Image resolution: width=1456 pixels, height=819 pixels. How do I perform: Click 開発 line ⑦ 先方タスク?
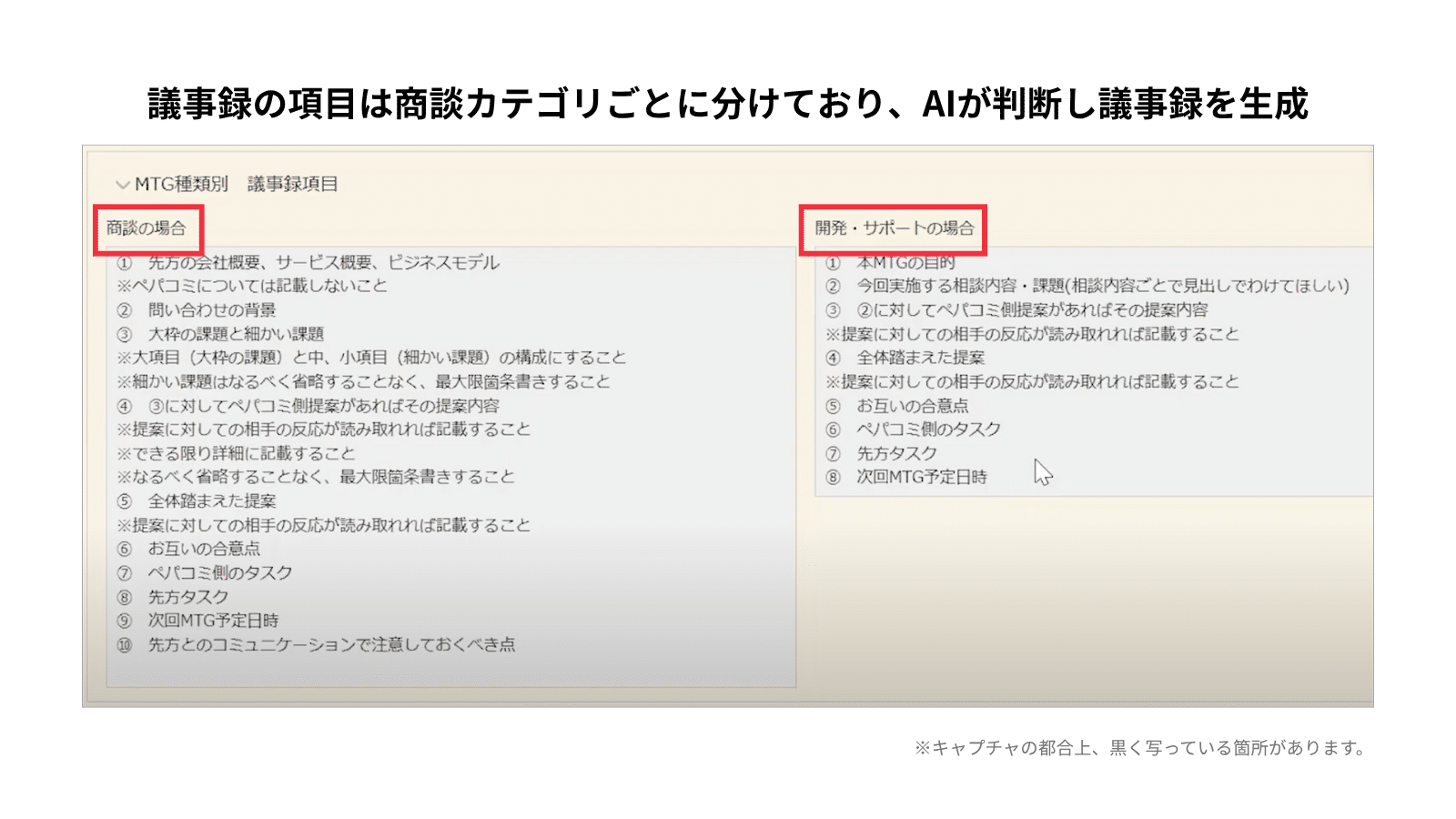click(882, 453)
